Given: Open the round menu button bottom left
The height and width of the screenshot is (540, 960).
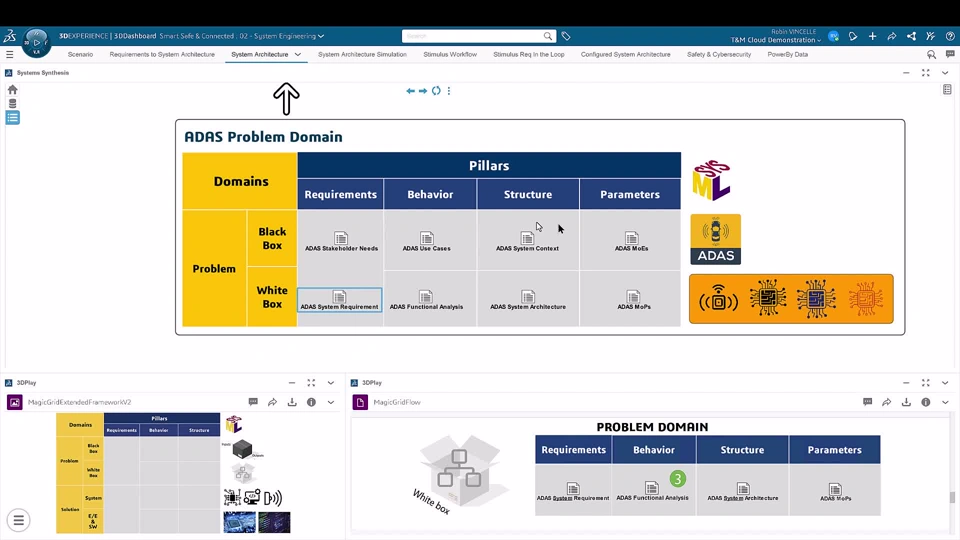Looking at the screenshot, I should pos(18,520).
